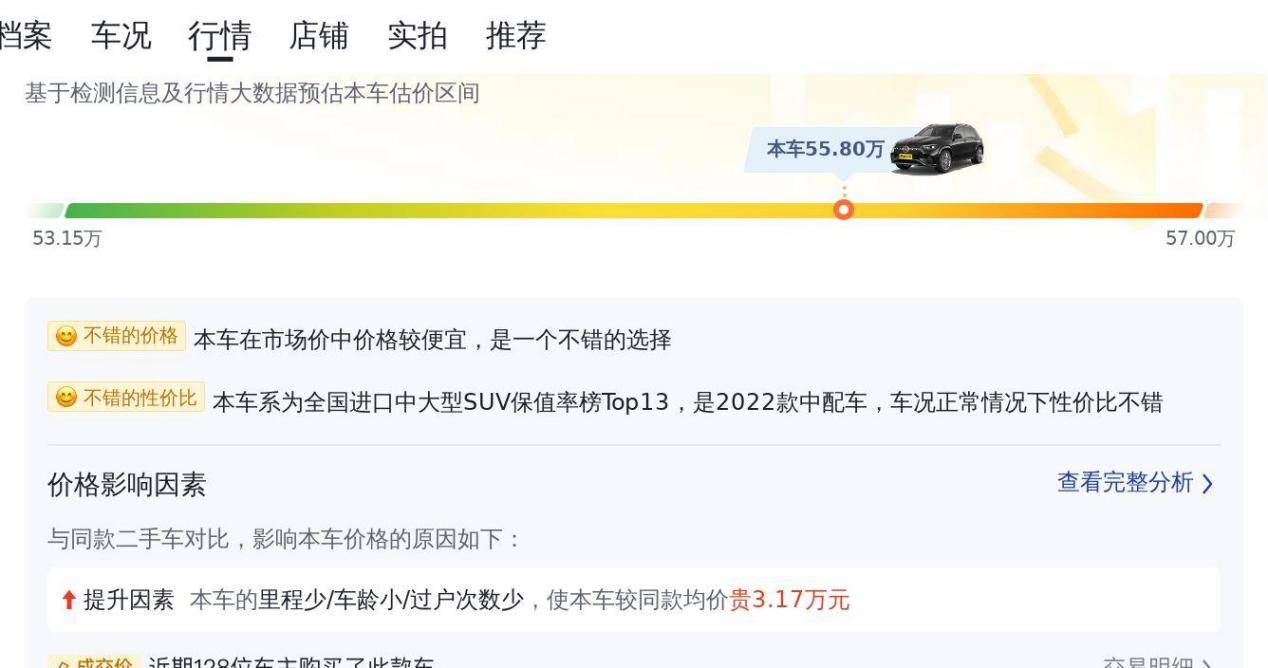
Task: Open the 车况 tab
Action: click(x=121, y=36)
